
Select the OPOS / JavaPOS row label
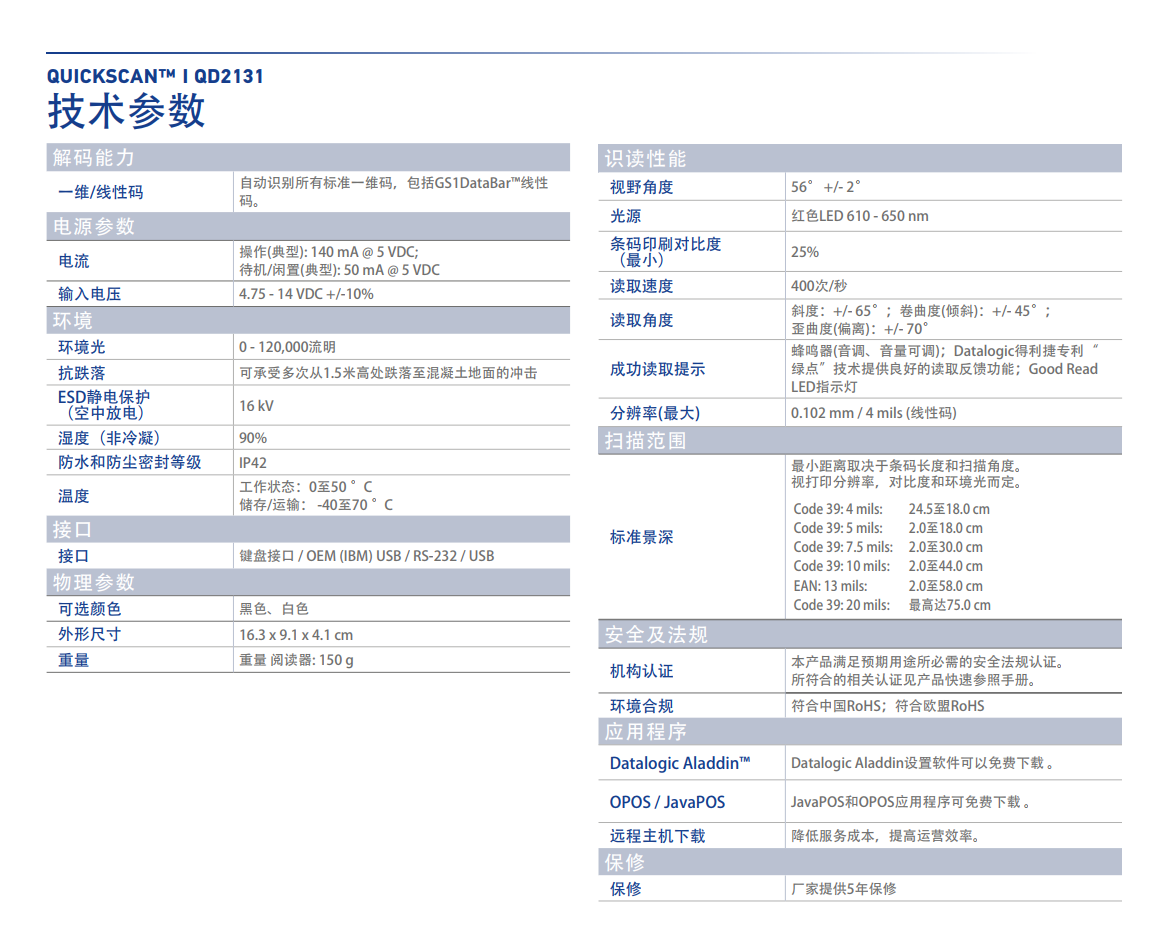[x=667, y=802]
